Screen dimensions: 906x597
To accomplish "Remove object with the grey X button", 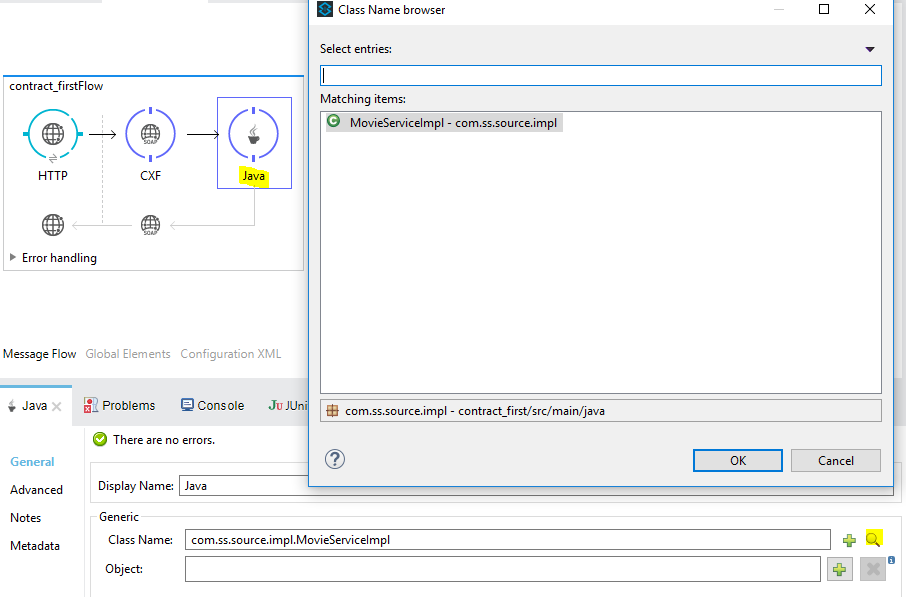I will 872,569.
